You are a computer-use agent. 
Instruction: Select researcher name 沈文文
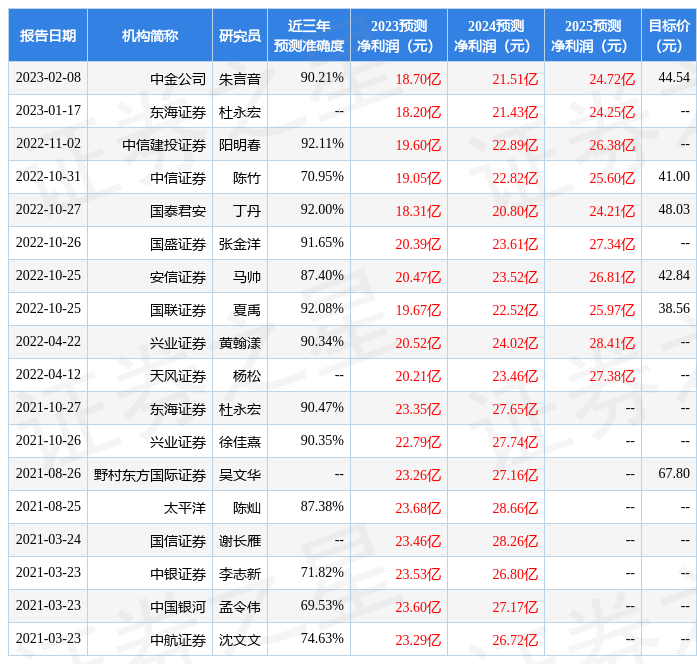(x=240, y=640)
